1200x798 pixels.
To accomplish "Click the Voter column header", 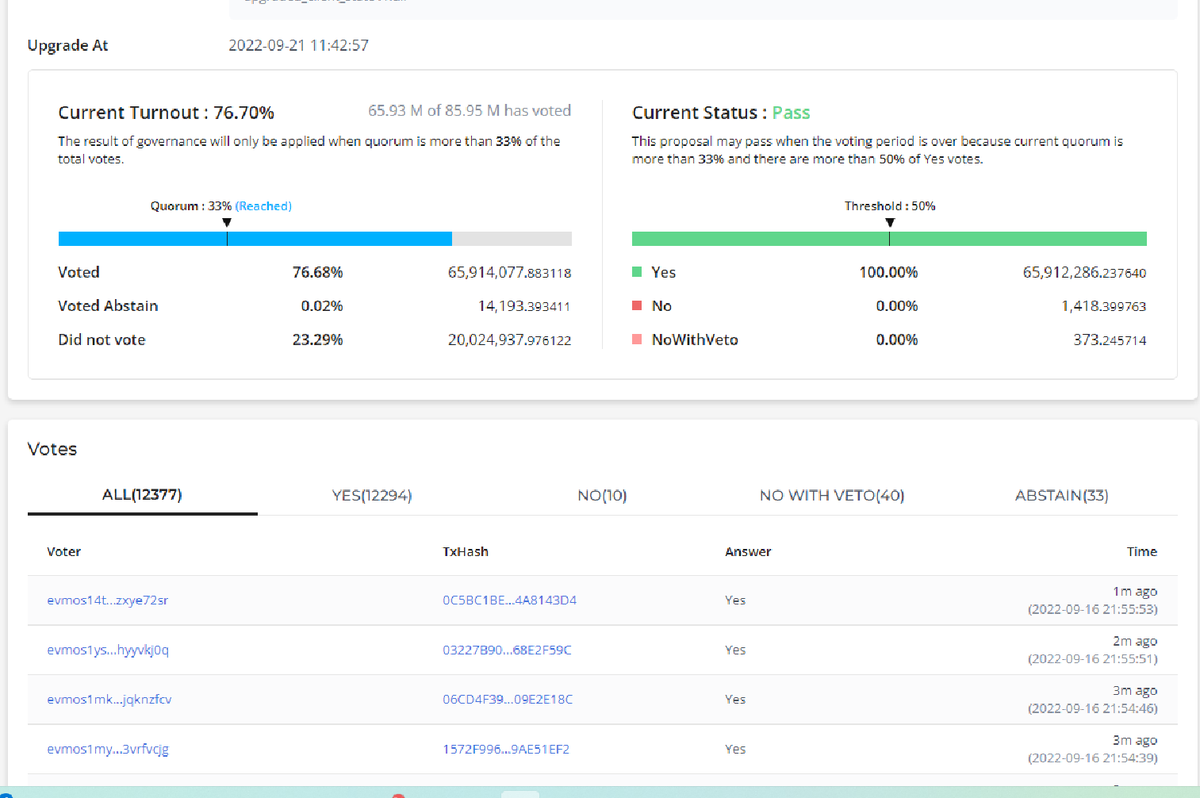I will [64, 551].
